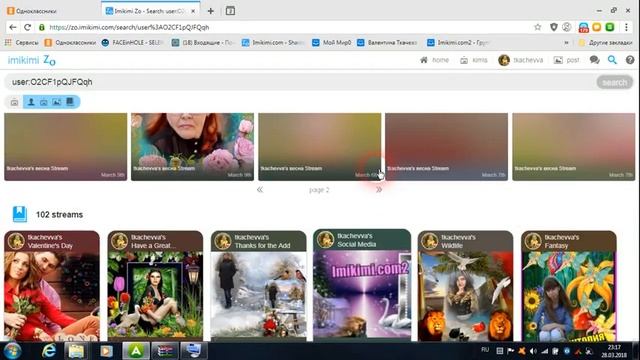Open the FACEinHOLE bookmark

(133, 42)
